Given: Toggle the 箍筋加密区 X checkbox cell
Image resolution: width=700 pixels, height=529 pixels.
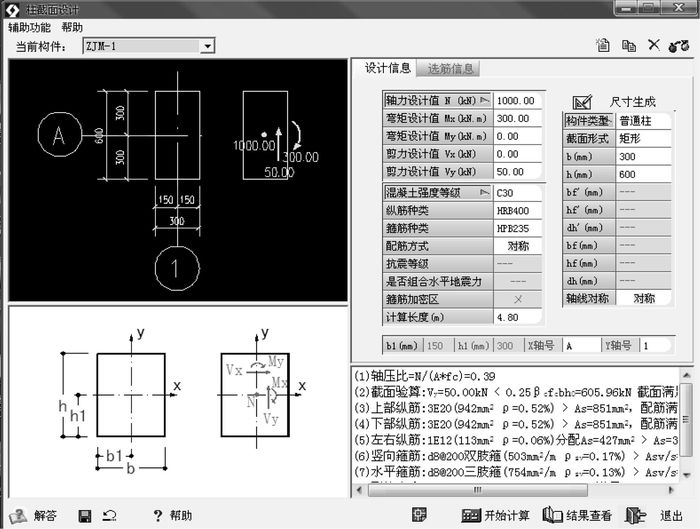Looking at the screenshot, I should coord(518,299).
